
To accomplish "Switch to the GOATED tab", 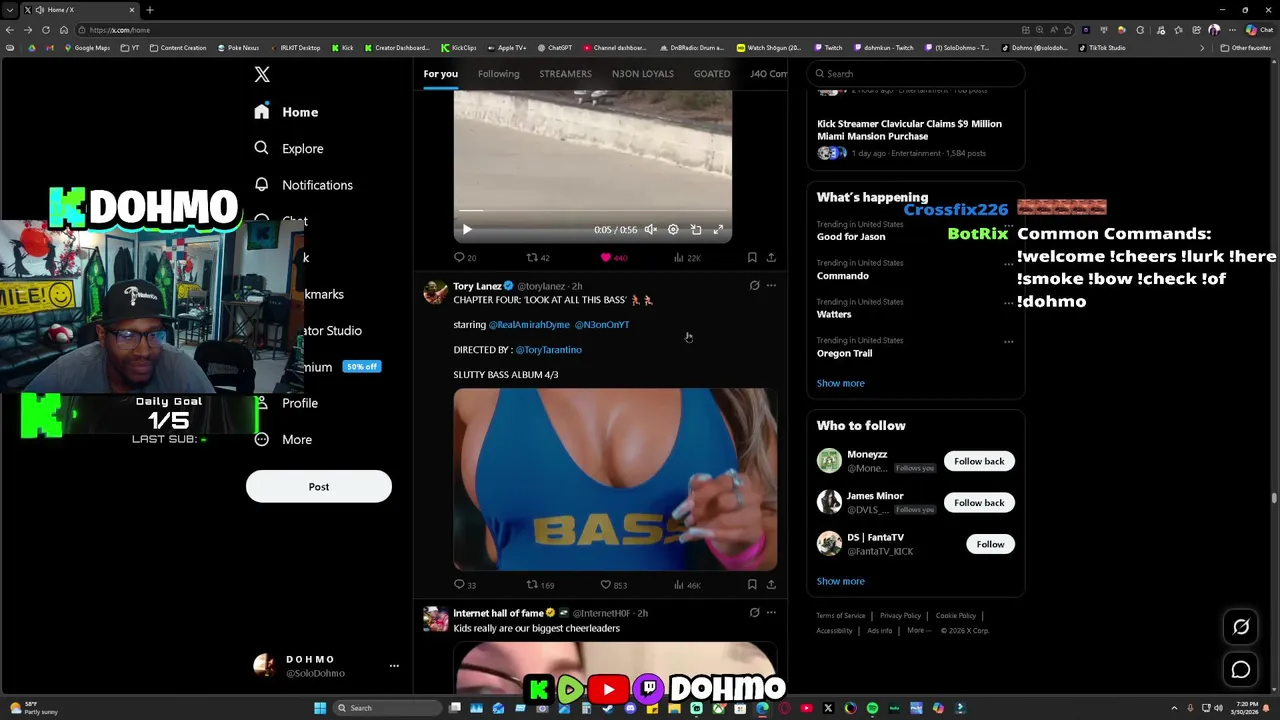I will coord(712,73).
